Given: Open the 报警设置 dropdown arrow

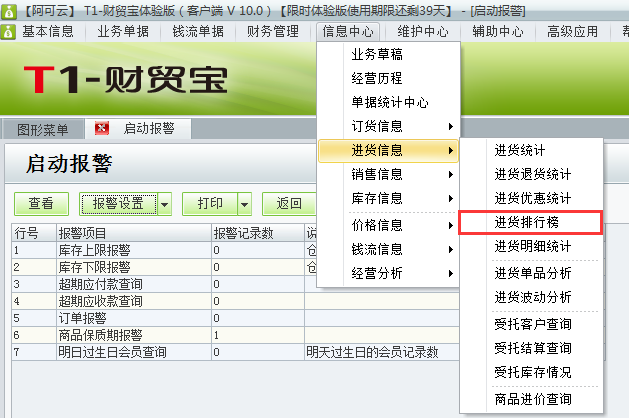Looking at the screenshot, I should [x=164, y=204].
